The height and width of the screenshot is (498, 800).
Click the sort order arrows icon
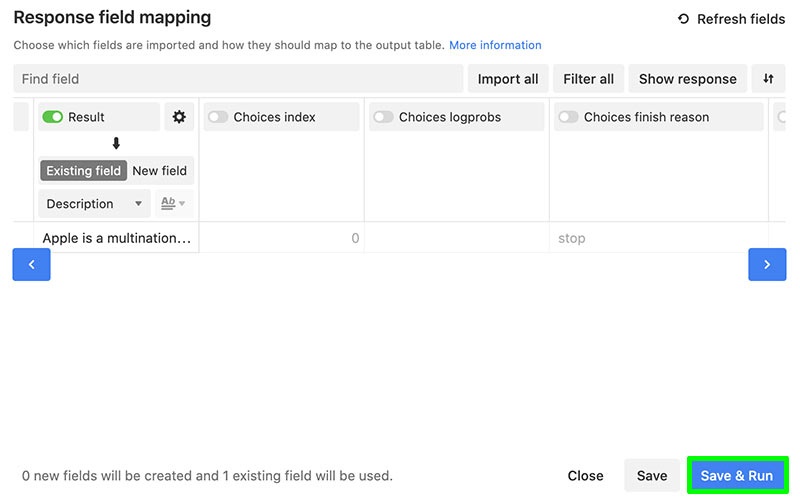click(768, 79)
